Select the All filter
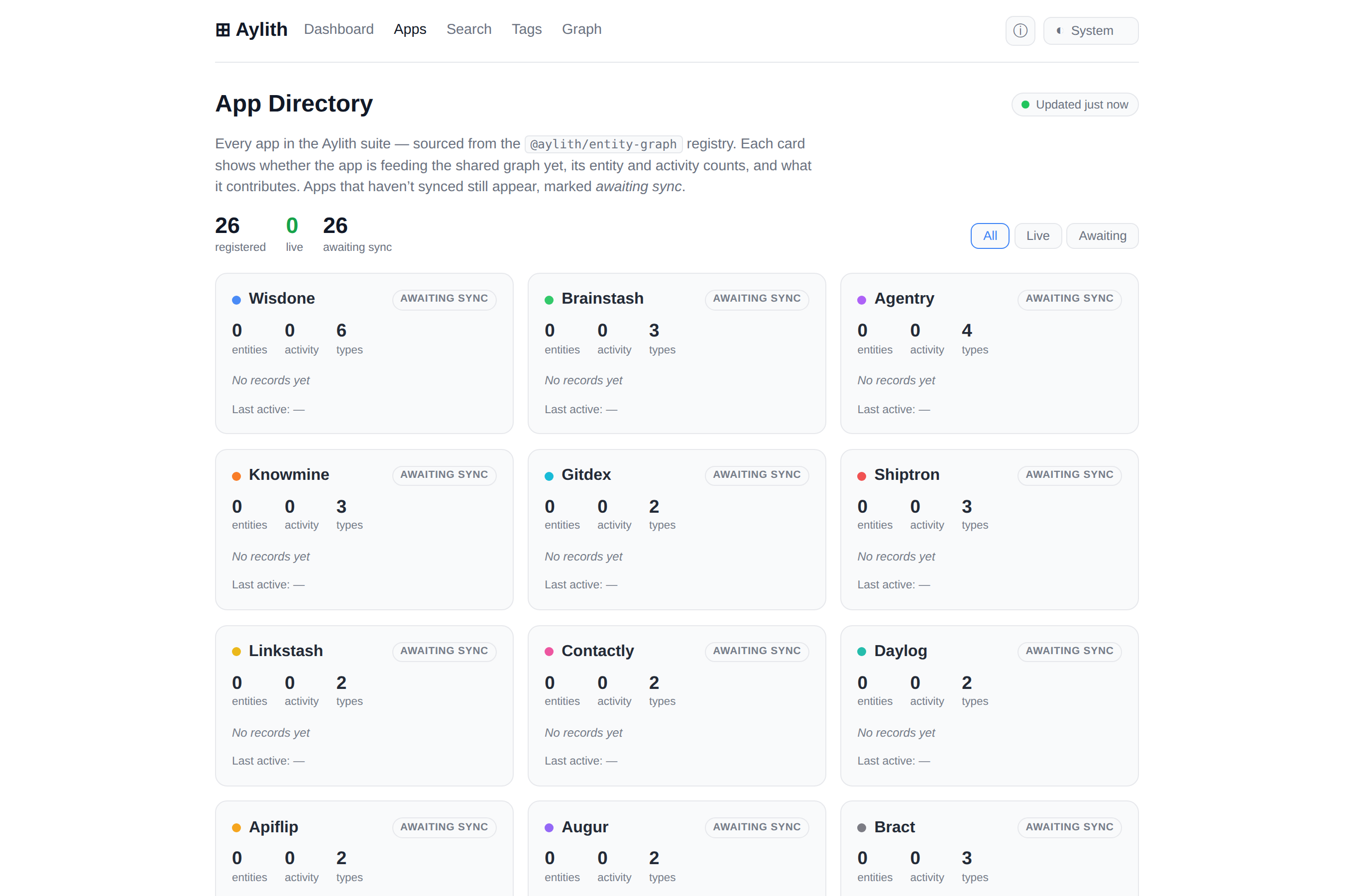Image resolution: width=1354 pixels, height=896 pixels. [990, 236]
